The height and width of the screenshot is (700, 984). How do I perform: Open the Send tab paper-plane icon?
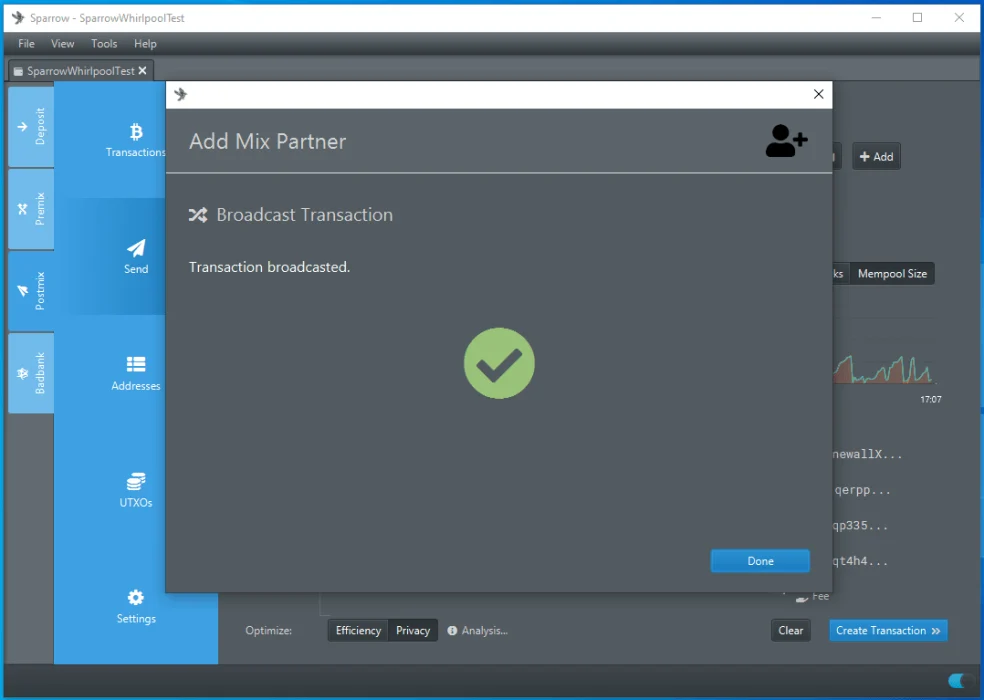tap(136, 248)
